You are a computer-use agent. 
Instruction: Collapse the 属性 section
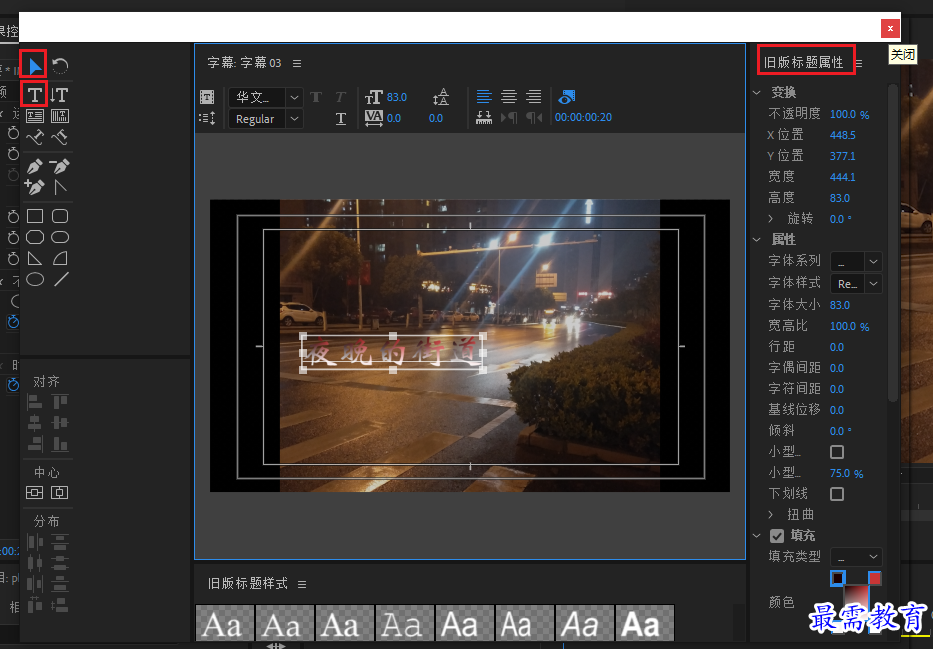(x=757, y=240)
